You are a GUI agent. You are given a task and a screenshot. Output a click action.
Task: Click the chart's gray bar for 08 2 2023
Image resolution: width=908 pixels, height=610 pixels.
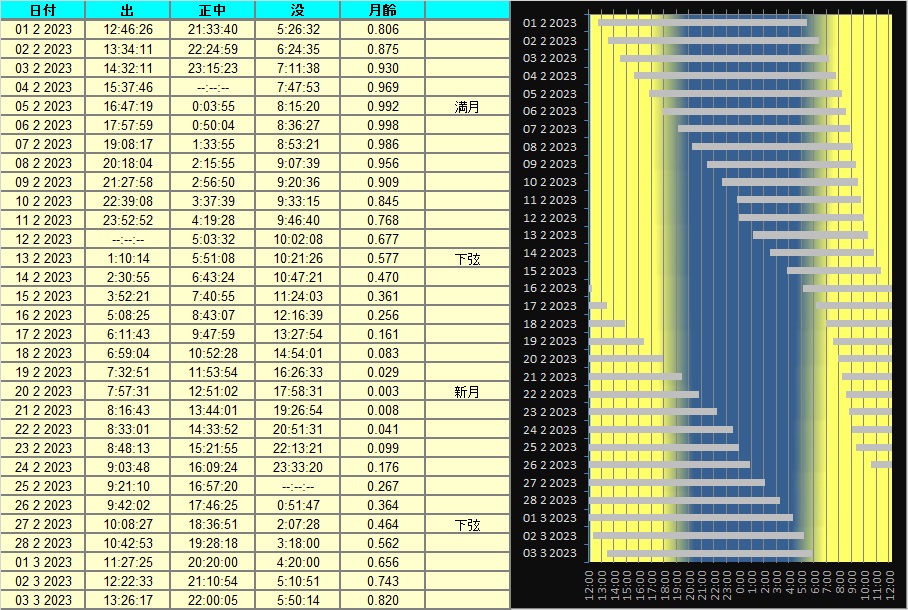point(771,146)
